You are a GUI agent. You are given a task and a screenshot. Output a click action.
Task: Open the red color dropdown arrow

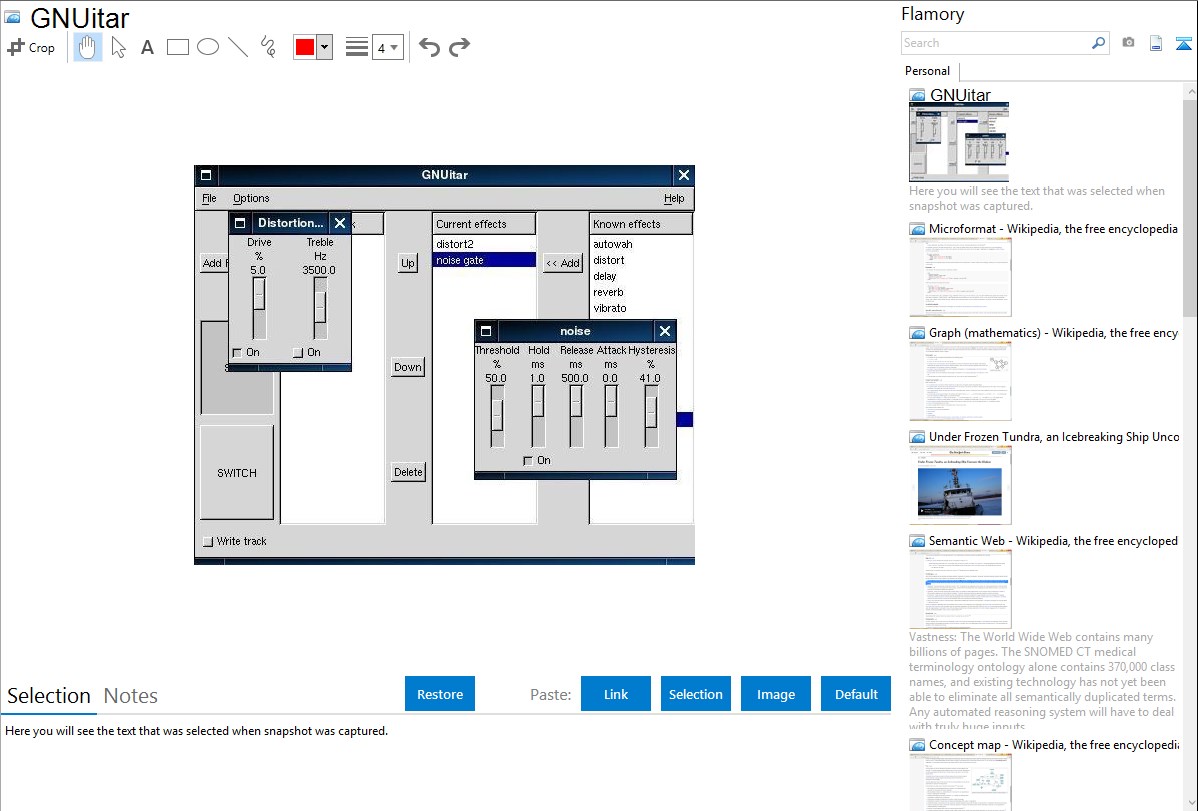click(324, 47)
